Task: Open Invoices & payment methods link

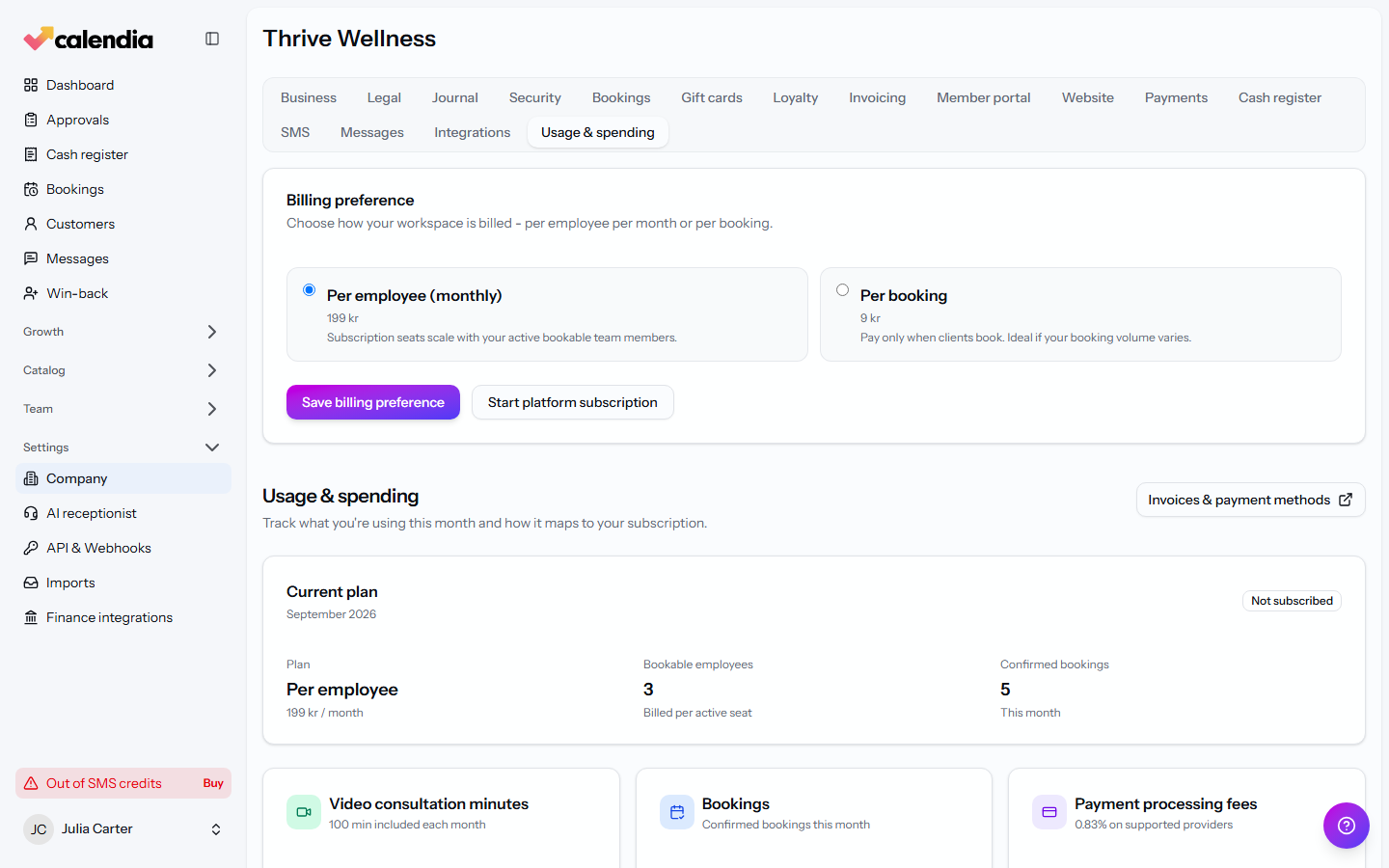Action: [1250, 500]
